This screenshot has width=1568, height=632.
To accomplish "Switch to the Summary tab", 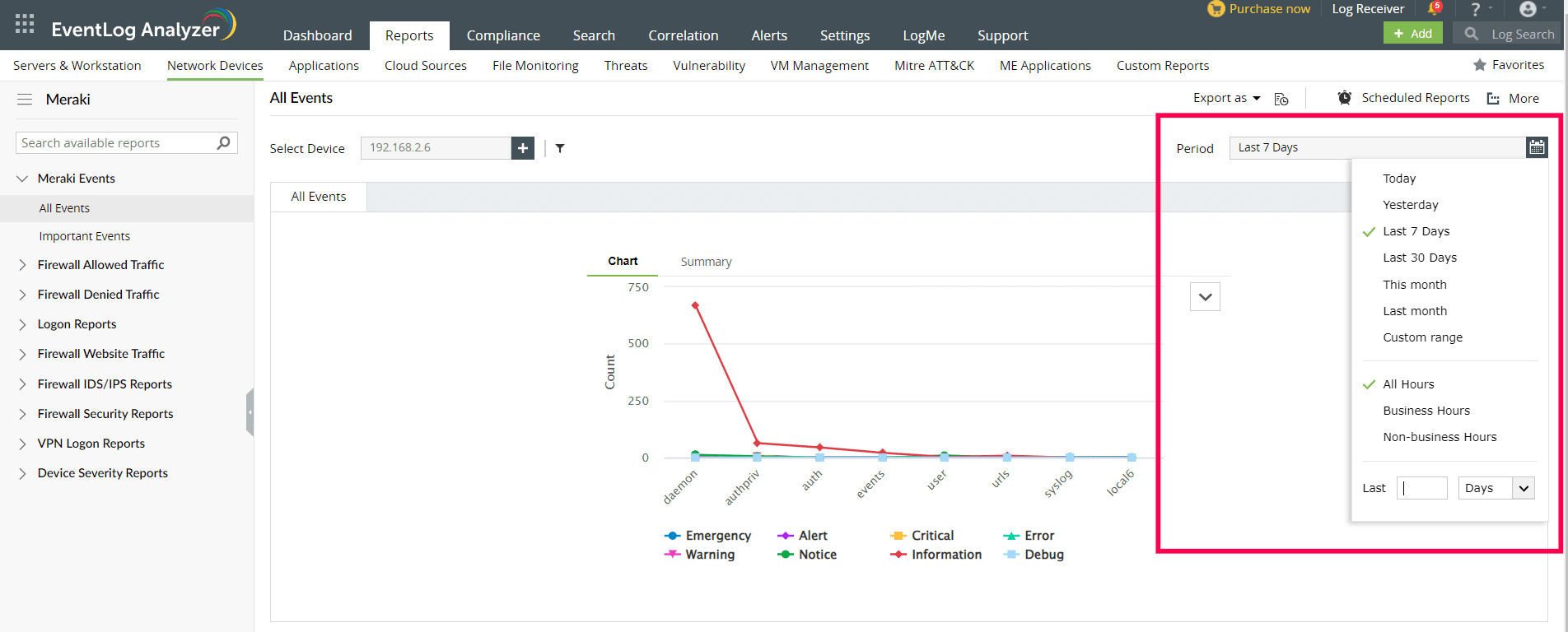I will pos(706,262).
